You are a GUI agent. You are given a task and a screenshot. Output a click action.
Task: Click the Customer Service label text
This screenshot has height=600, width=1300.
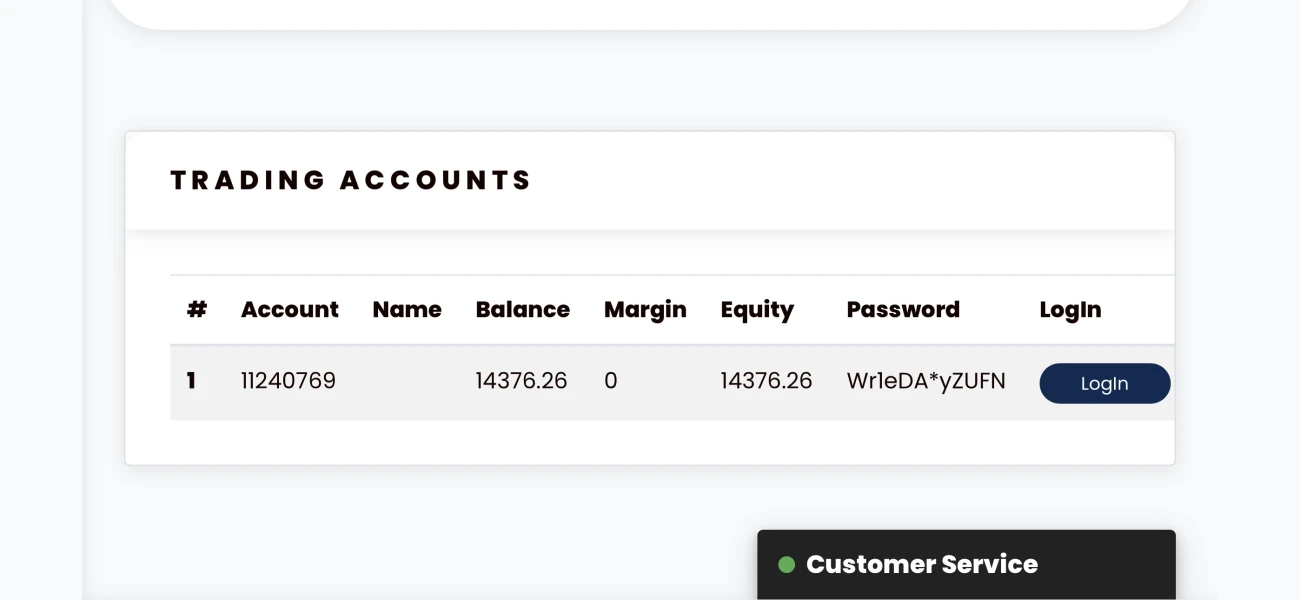coord(922,564)
